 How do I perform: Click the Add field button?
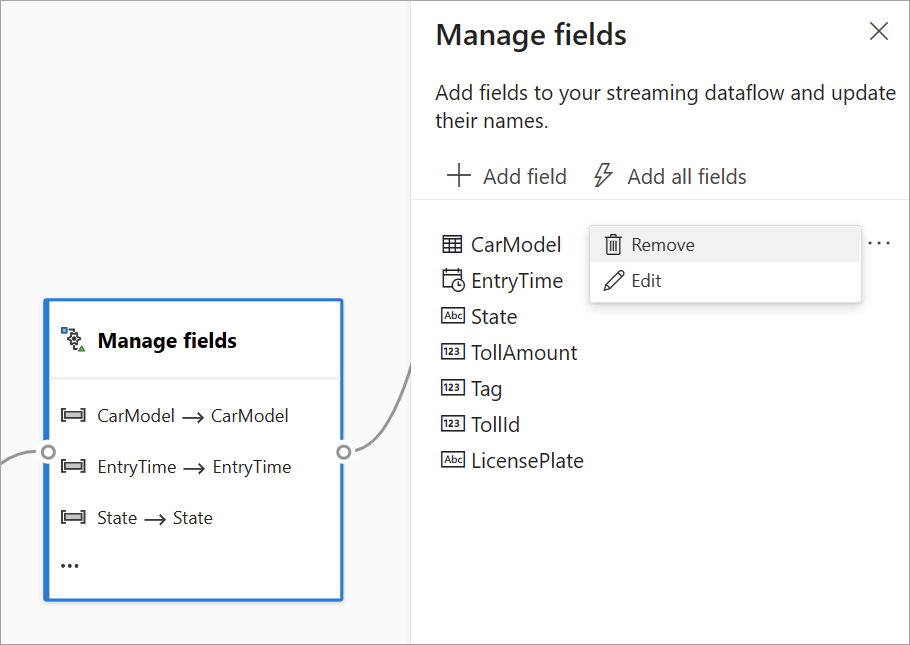(506, 176)
